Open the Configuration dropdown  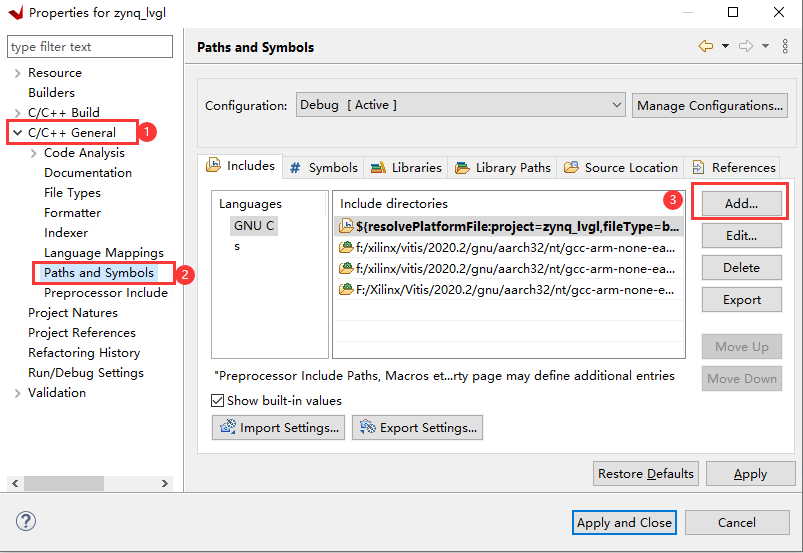(x=460, y=105)
